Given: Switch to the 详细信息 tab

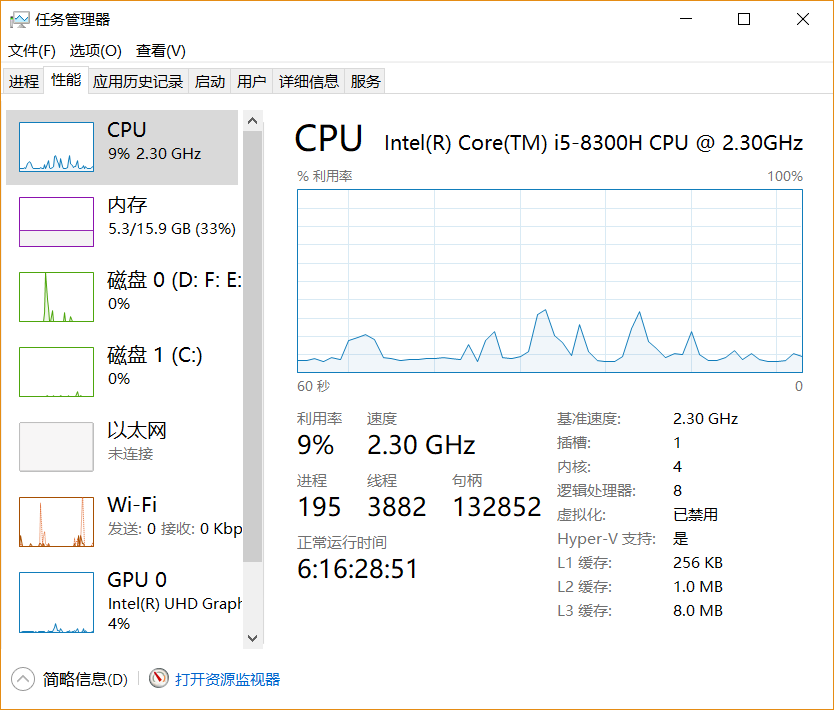Looking at the screenshot, I should coord(308,81).
